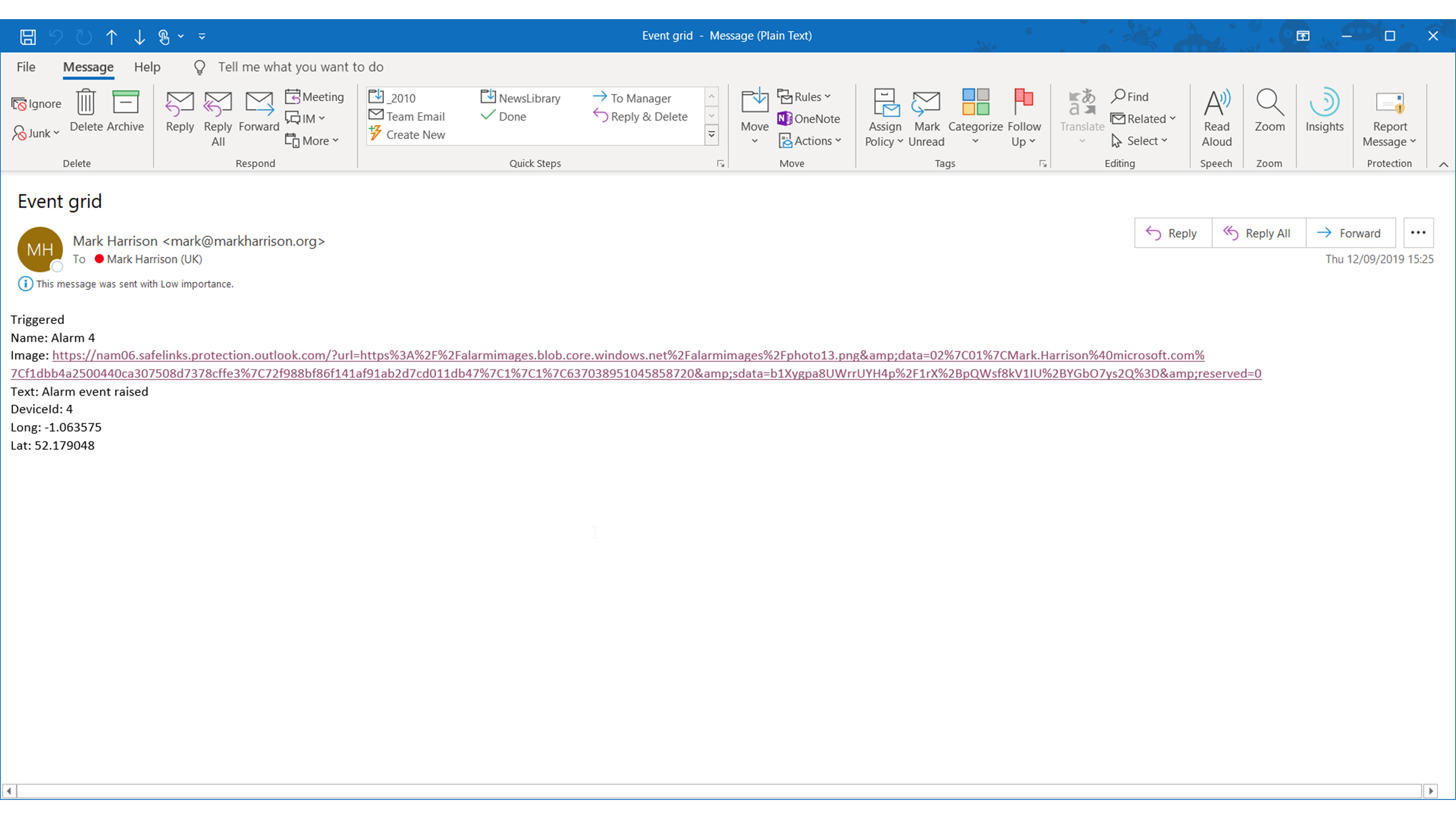The image size is (1456, 819).
Task: Click the Delete trash can icon
Action: pos(86,103)
